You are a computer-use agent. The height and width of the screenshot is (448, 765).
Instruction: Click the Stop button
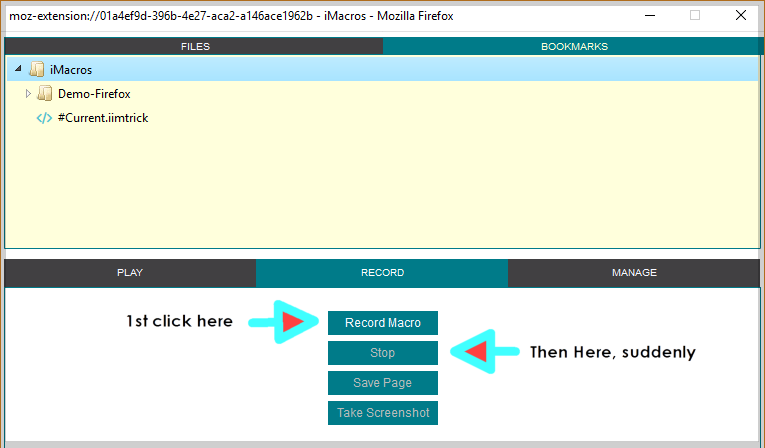point(382,353)
